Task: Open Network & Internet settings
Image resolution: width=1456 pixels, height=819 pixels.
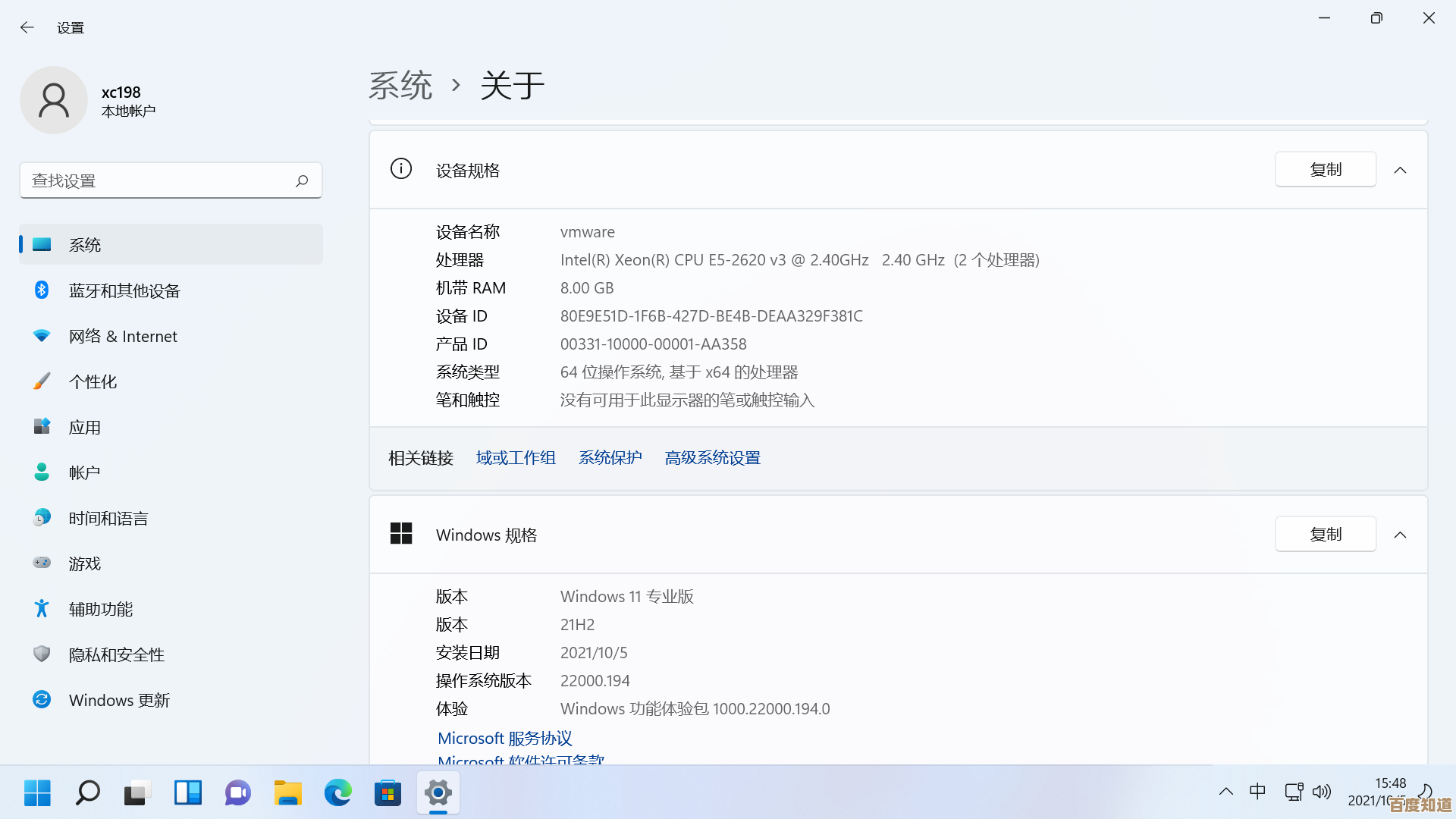Action: tap(123, 336)
